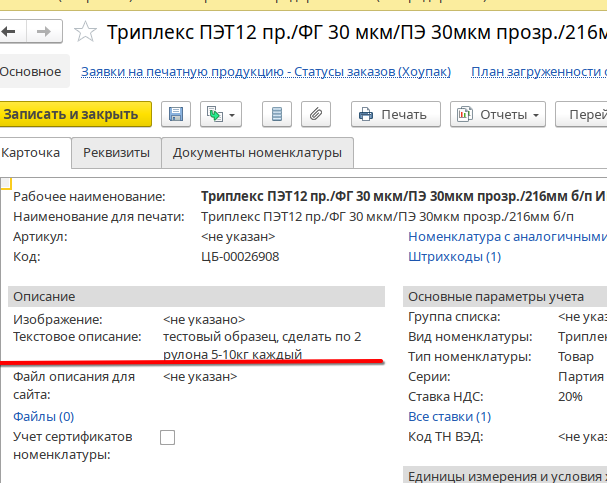
Task: Open the Штрихкоды (1) link
Action: coord(454,257)
